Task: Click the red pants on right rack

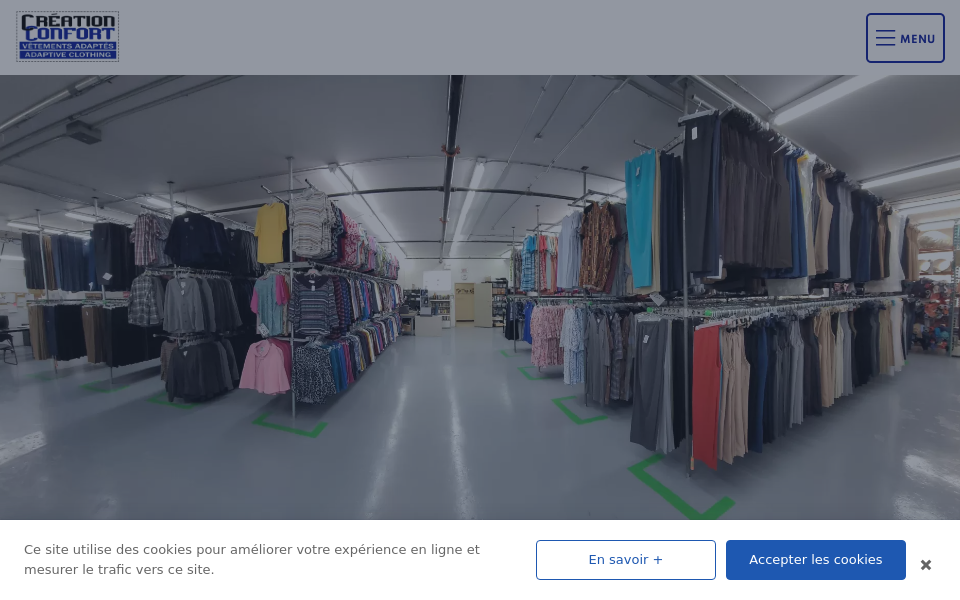Action: [x=706, y=390]
